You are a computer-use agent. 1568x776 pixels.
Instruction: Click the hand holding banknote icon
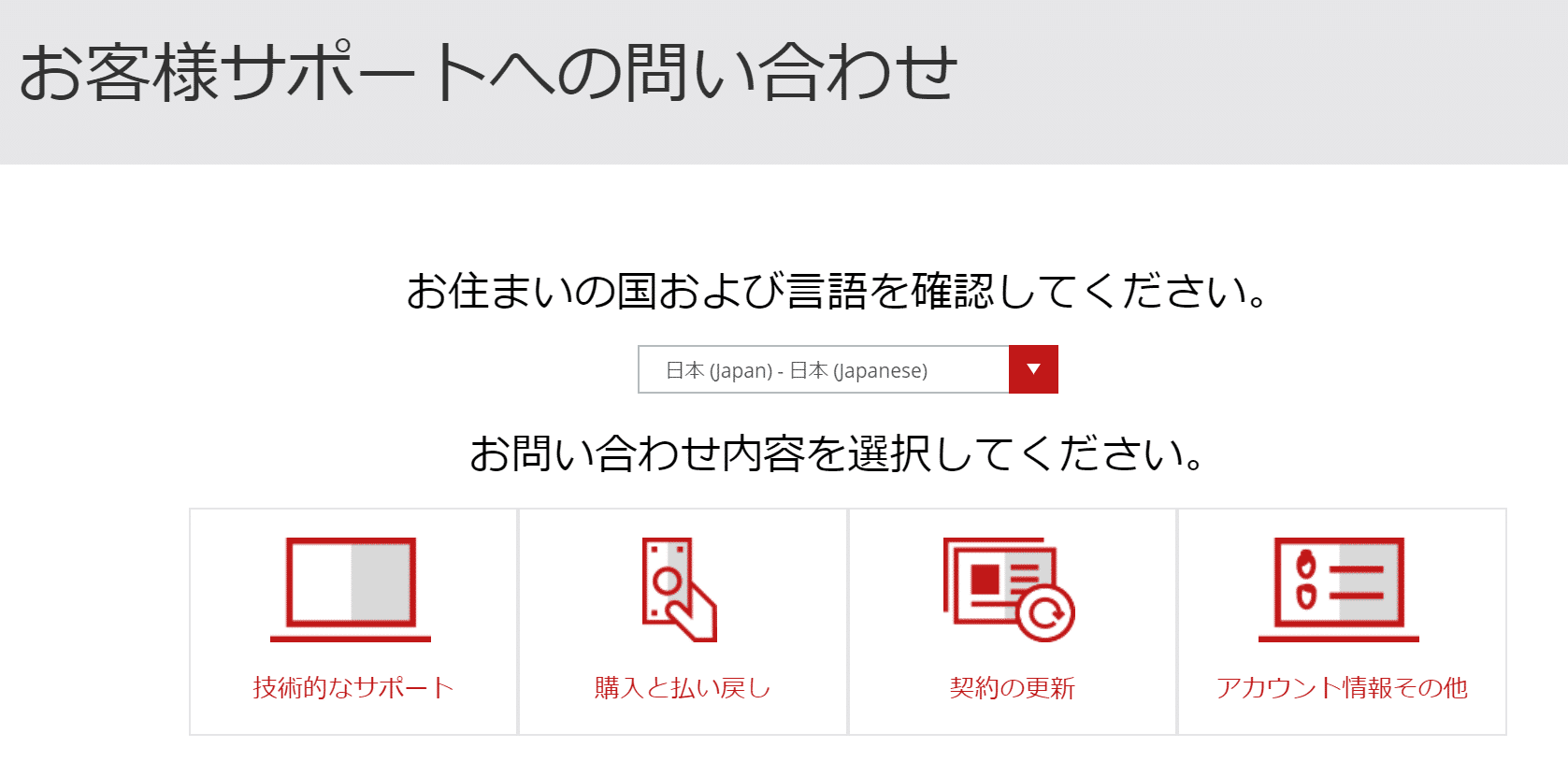click(680, 590)
